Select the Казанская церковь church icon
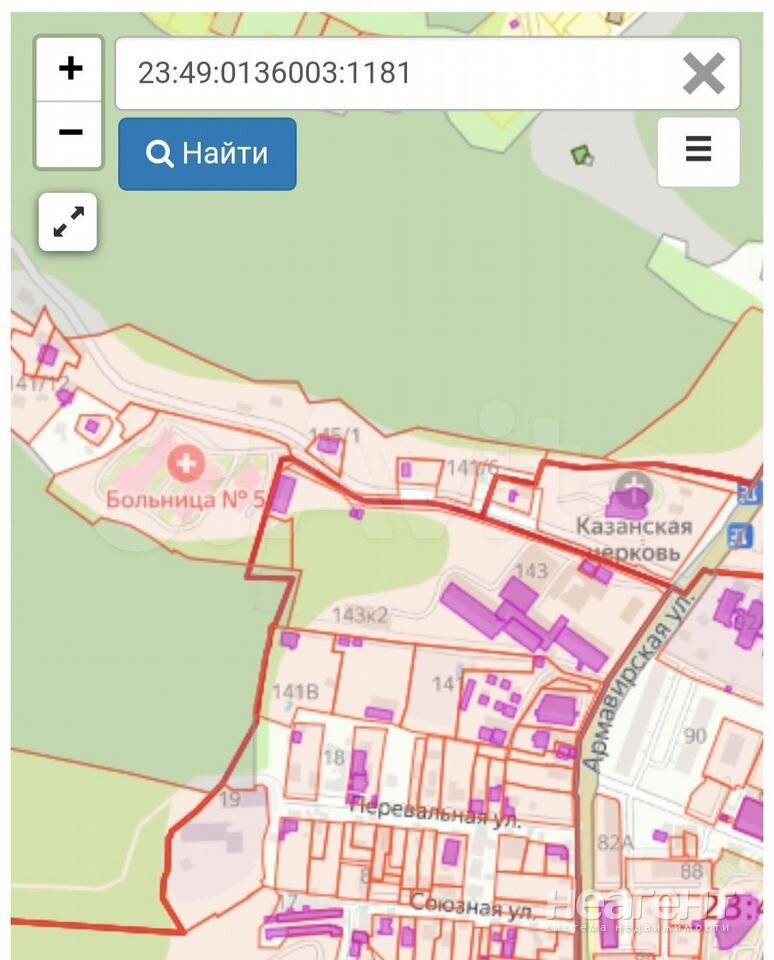 (632, 491)
